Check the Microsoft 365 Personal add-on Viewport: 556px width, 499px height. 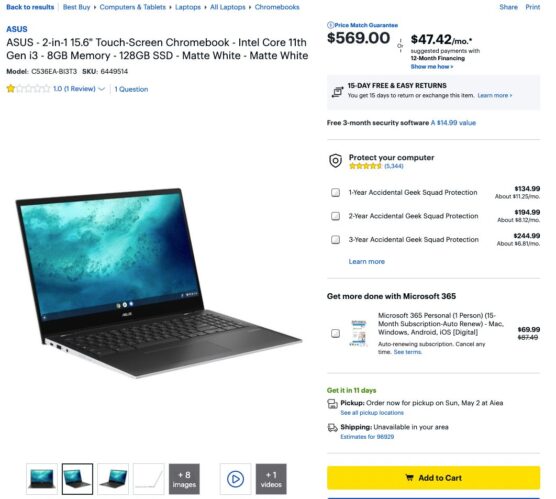[335, 333]
